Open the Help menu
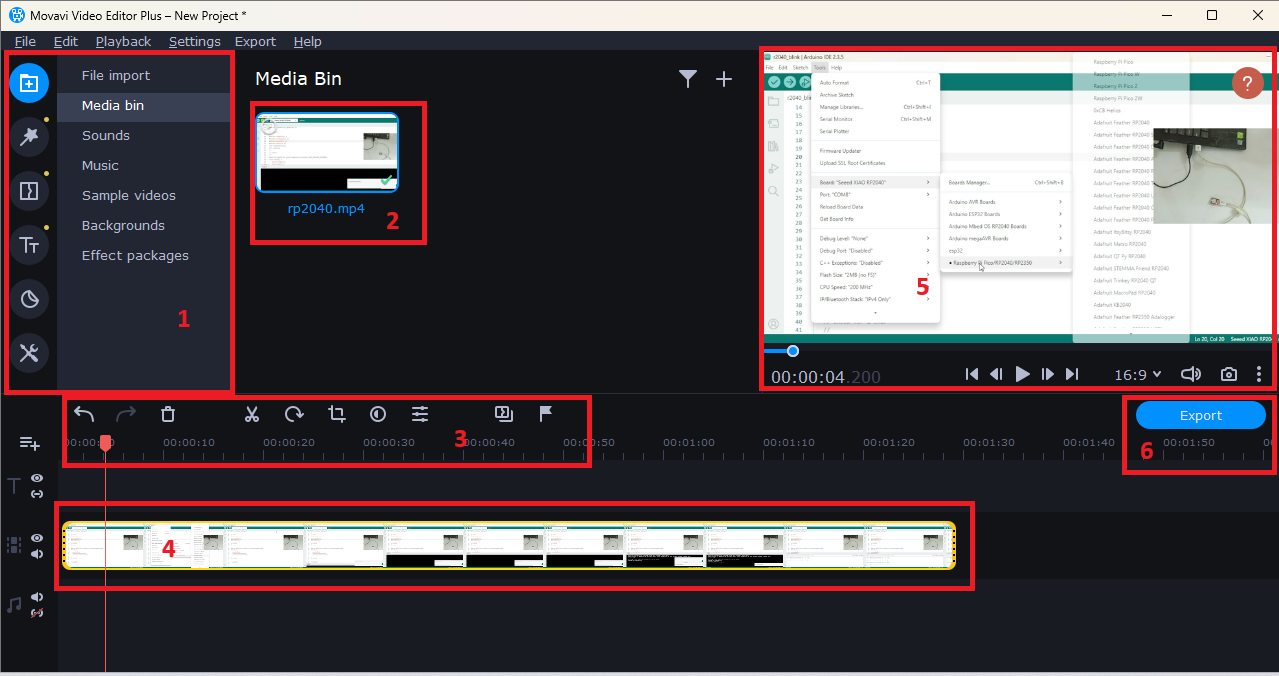 click(x=308, y=41)
